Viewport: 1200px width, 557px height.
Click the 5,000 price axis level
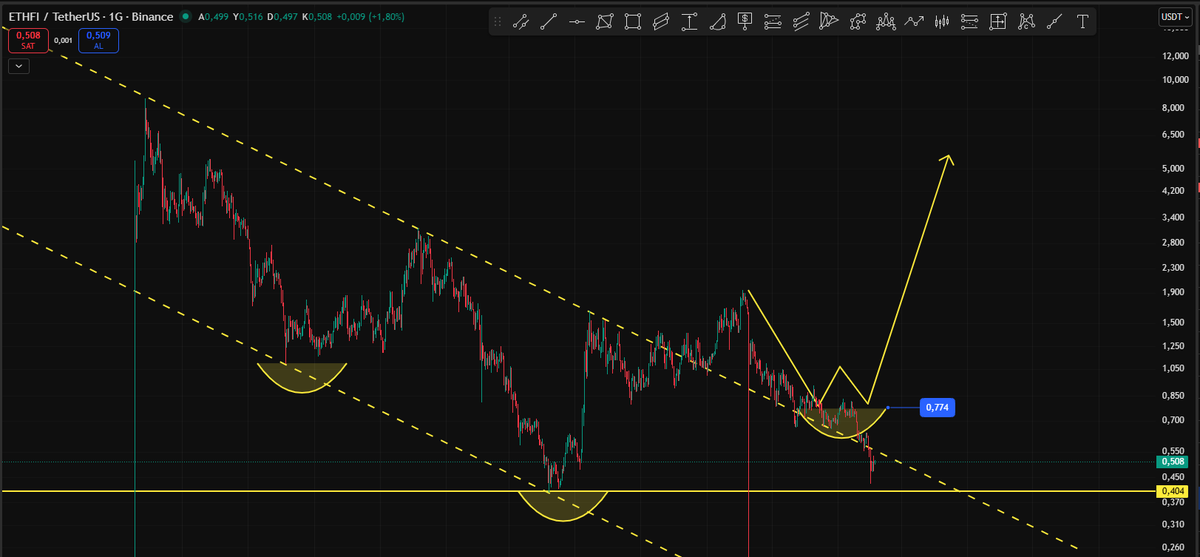[1172, 168]
